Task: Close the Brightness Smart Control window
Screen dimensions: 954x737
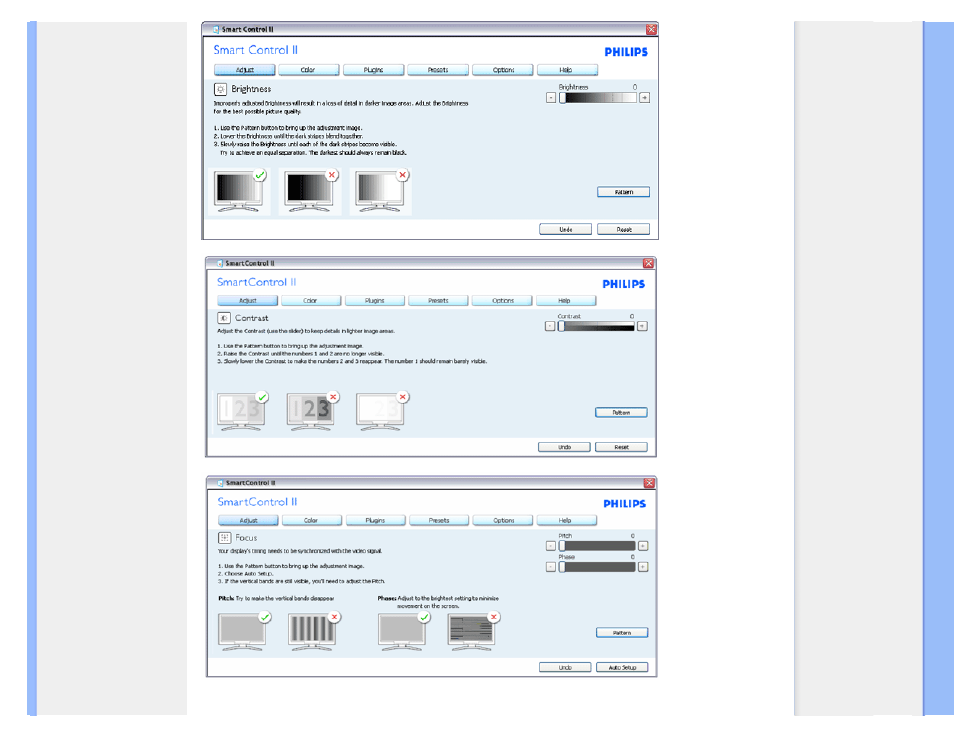Action: pyautogui.click(x=651, y=29)
